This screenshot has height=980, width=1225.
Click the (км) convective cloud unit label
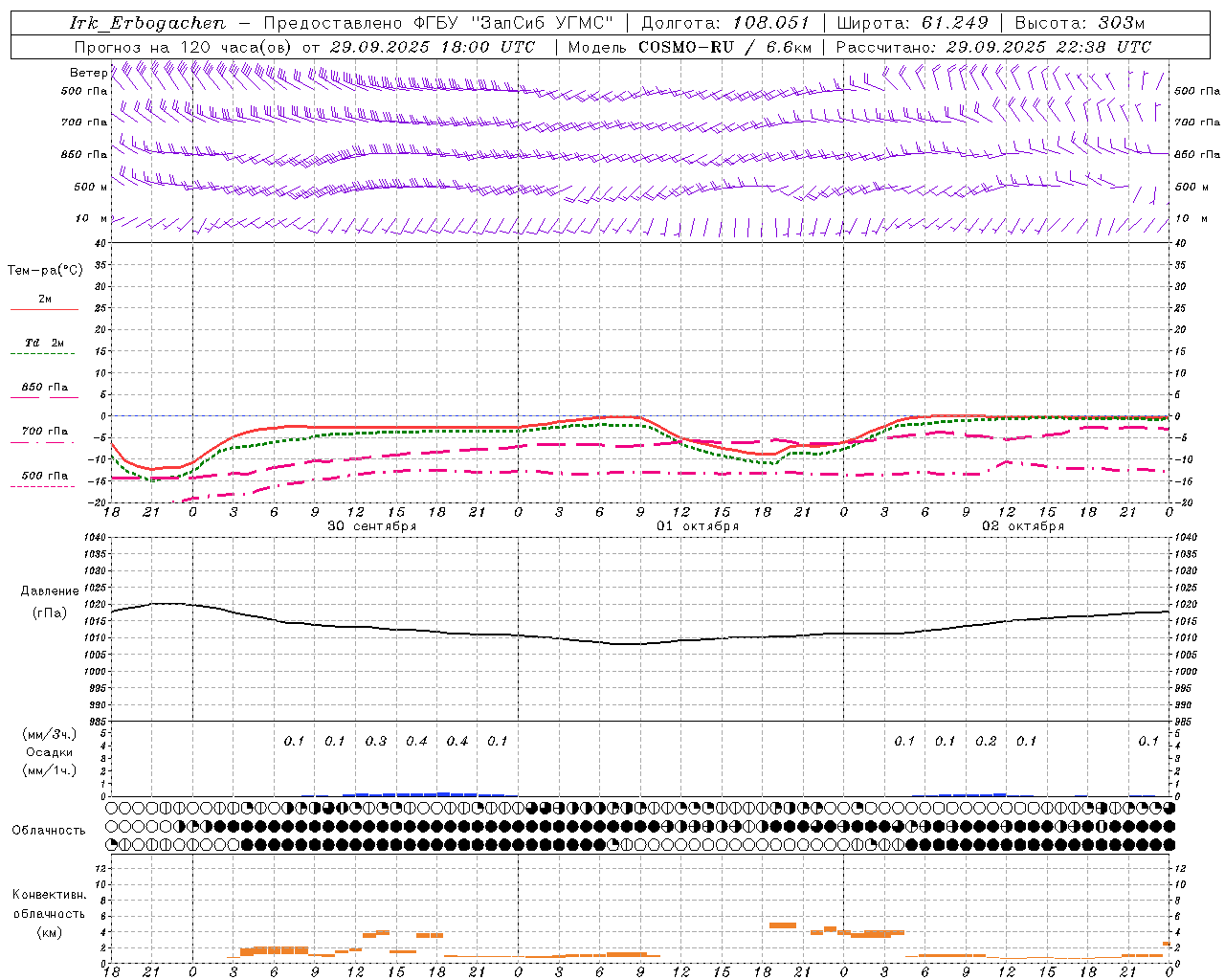click(x=49, y=932)
